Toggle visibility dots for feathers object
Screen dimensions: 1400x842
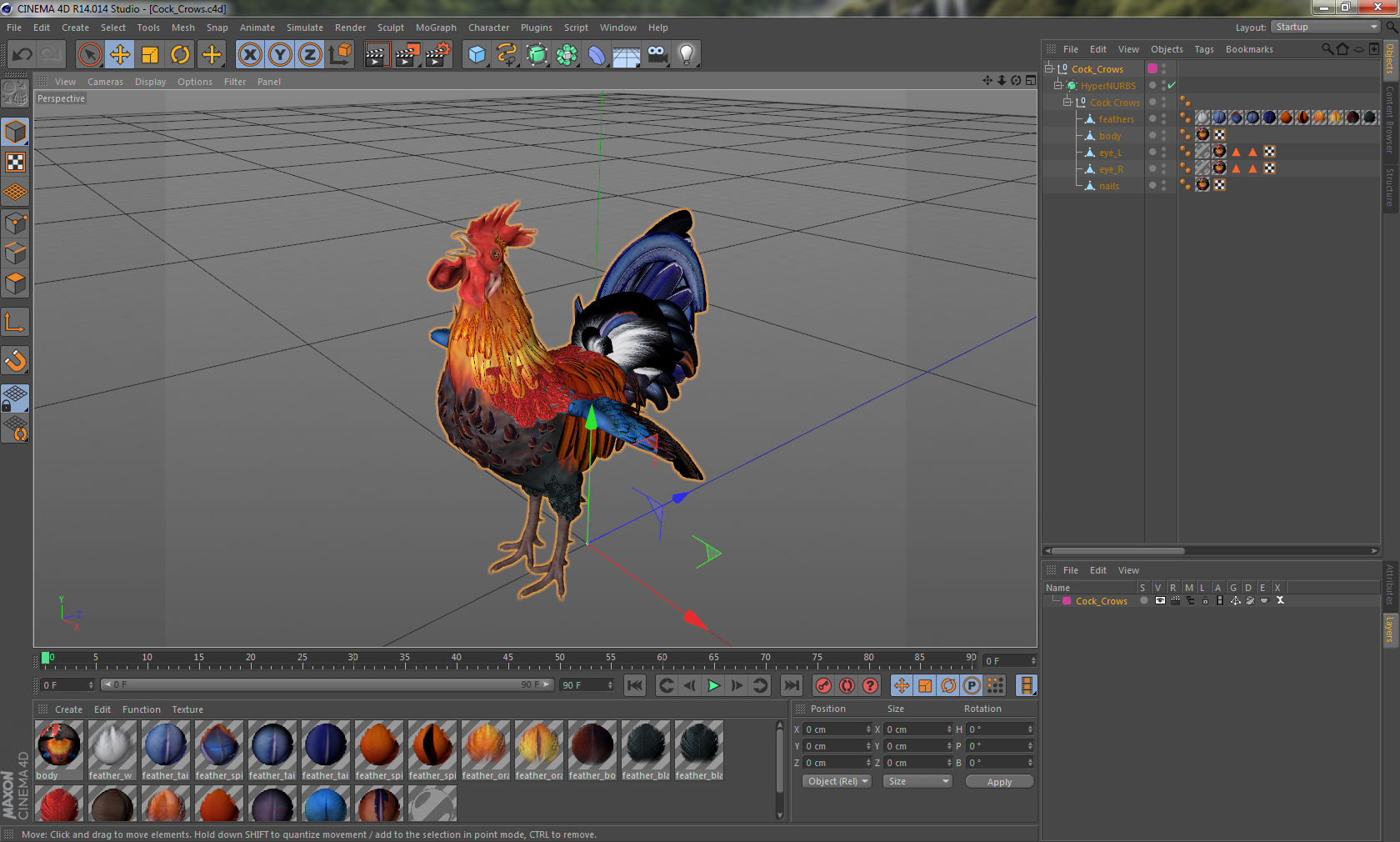[1163, 118]
